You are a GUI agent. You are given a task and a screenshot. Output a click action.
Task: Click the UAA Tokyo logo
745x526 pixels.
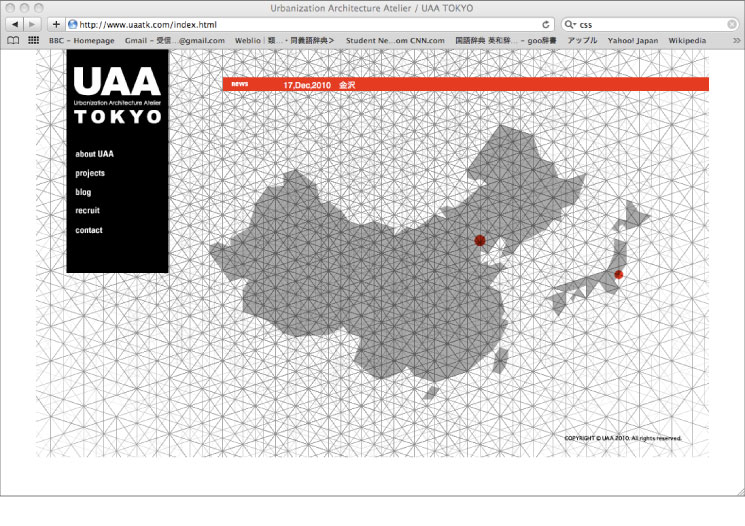tap(117, 95)
